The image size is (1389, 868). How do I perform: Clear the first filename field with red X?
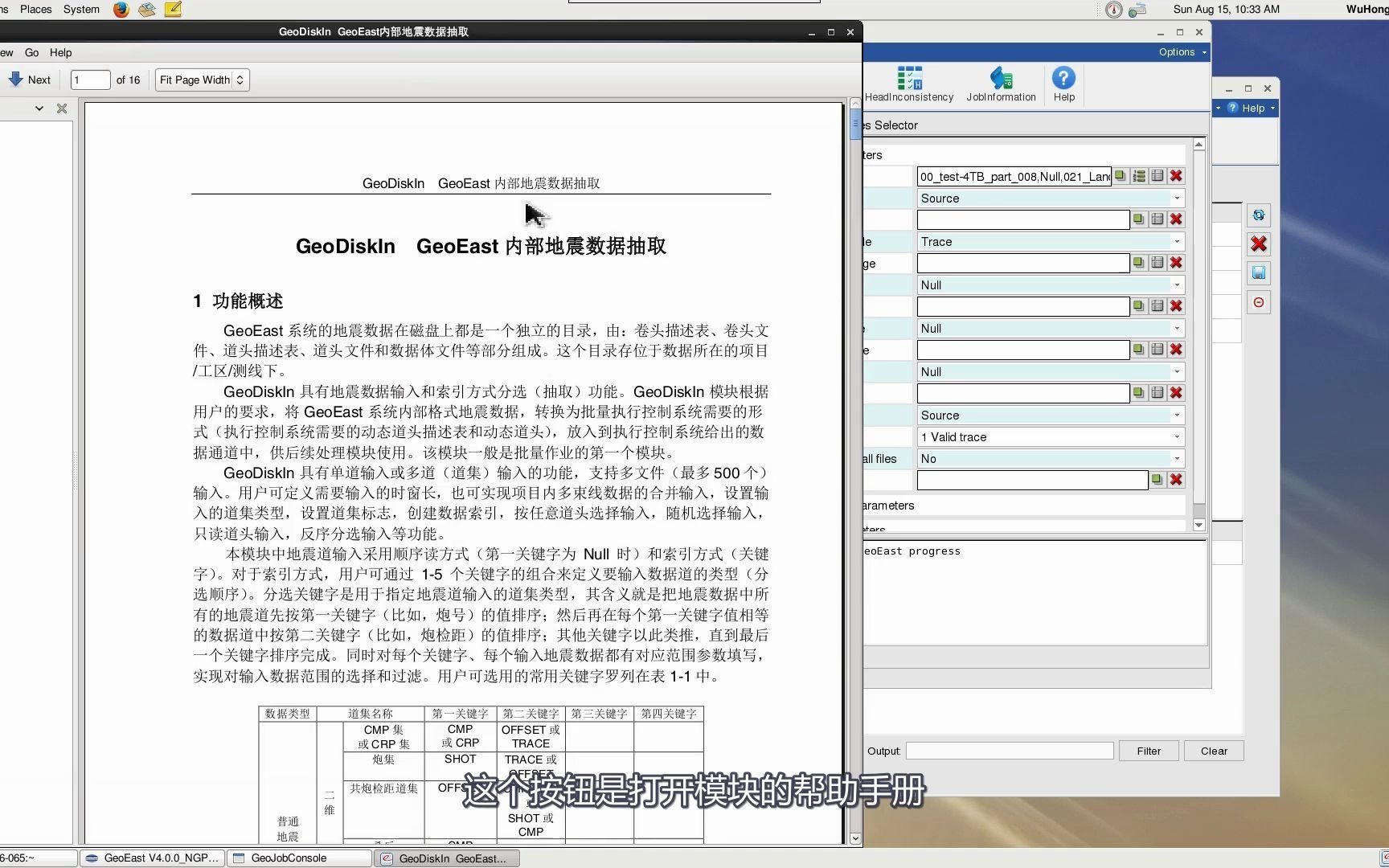[x=1176, y=176]
